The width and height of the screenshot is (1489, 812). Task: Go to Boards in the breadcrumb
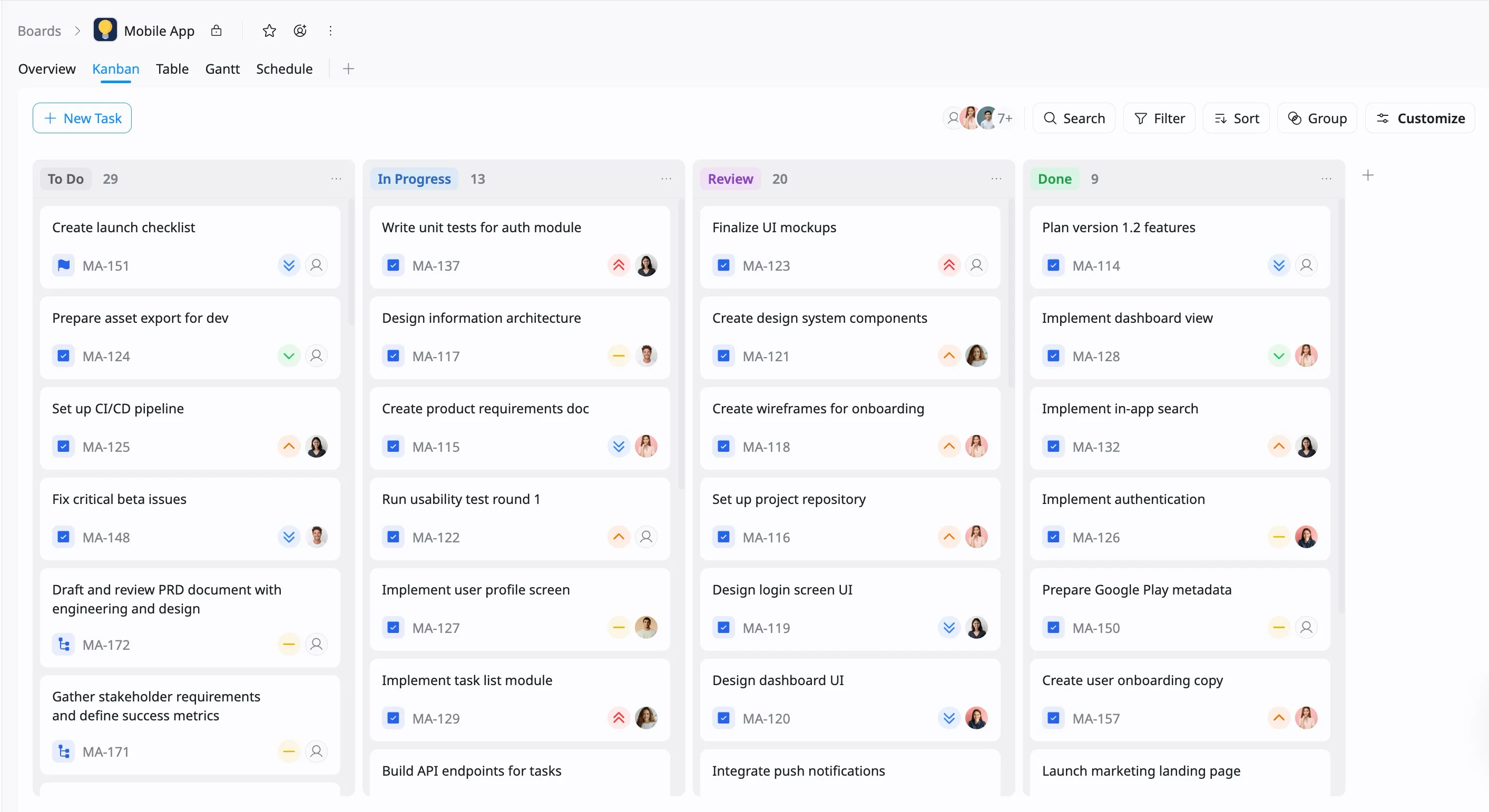point(40,31)
